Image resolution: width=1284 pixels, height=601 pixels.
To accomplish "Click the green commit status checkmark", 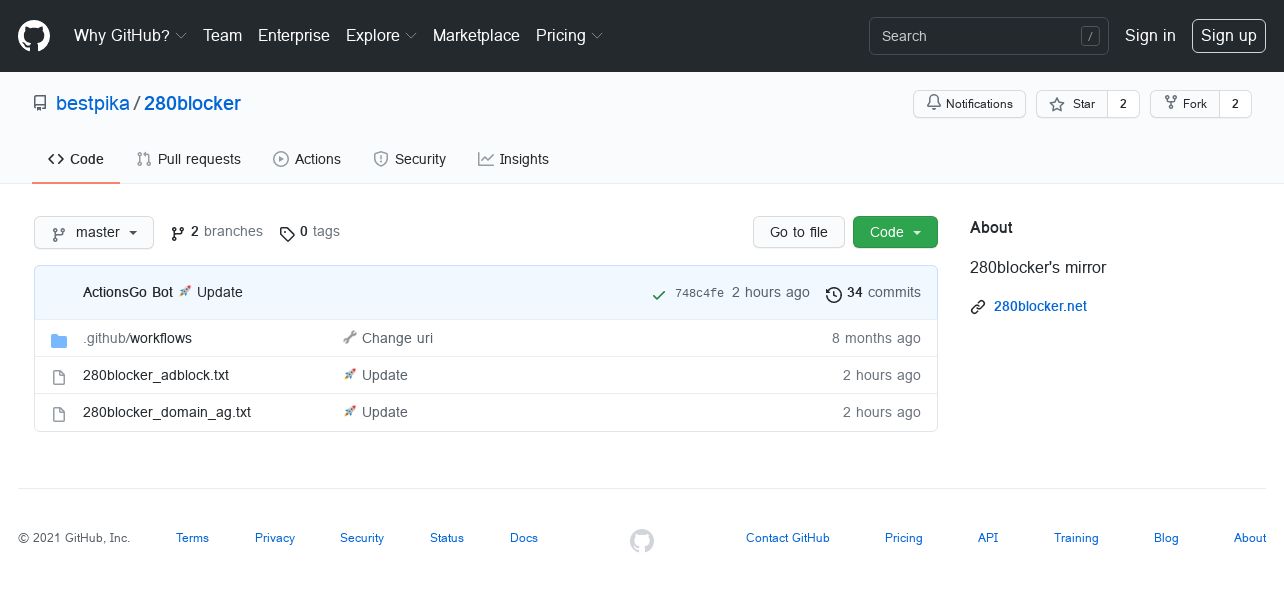I will 659,294.
